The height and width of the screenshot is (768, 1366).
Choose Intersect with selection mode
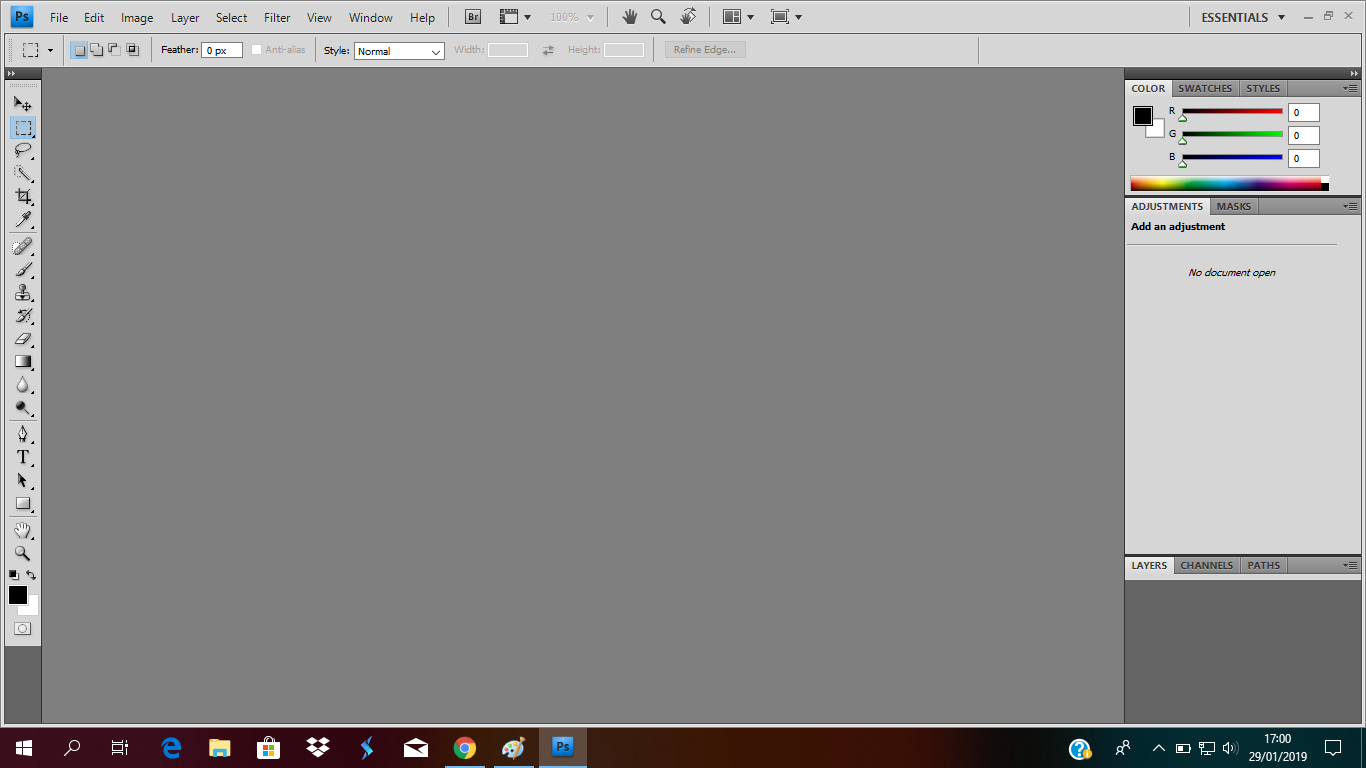[x=132, y=50]
